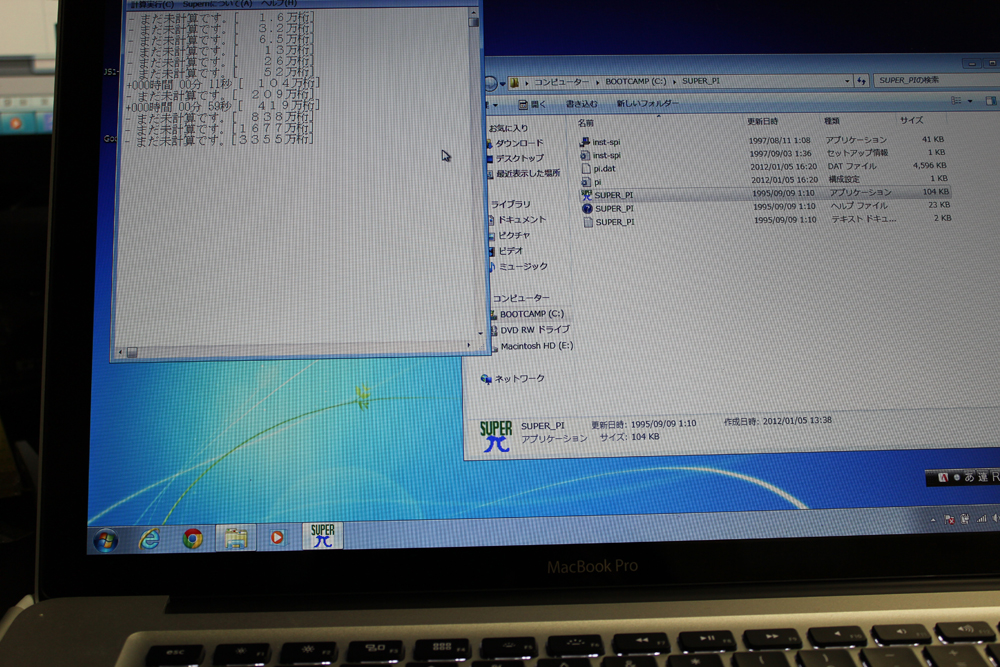This screenshot has width=1000, height=667.
Task: Click the 開く toolbar button
Action: click(x=532, y=104)
